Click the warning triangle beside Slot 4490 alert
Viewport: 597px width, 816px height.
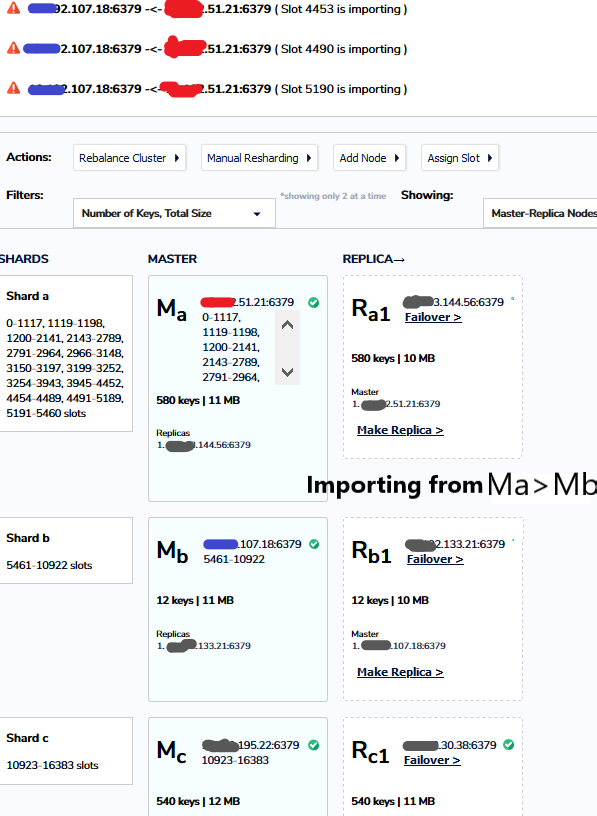click(x=13, y=48)
